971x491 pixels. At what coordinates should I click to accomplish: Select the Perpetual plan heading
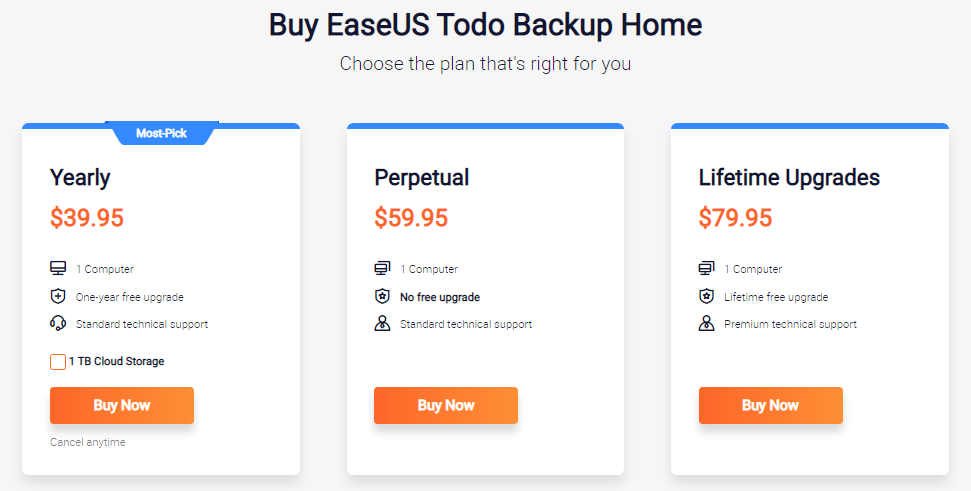click(x=422, y=178)
